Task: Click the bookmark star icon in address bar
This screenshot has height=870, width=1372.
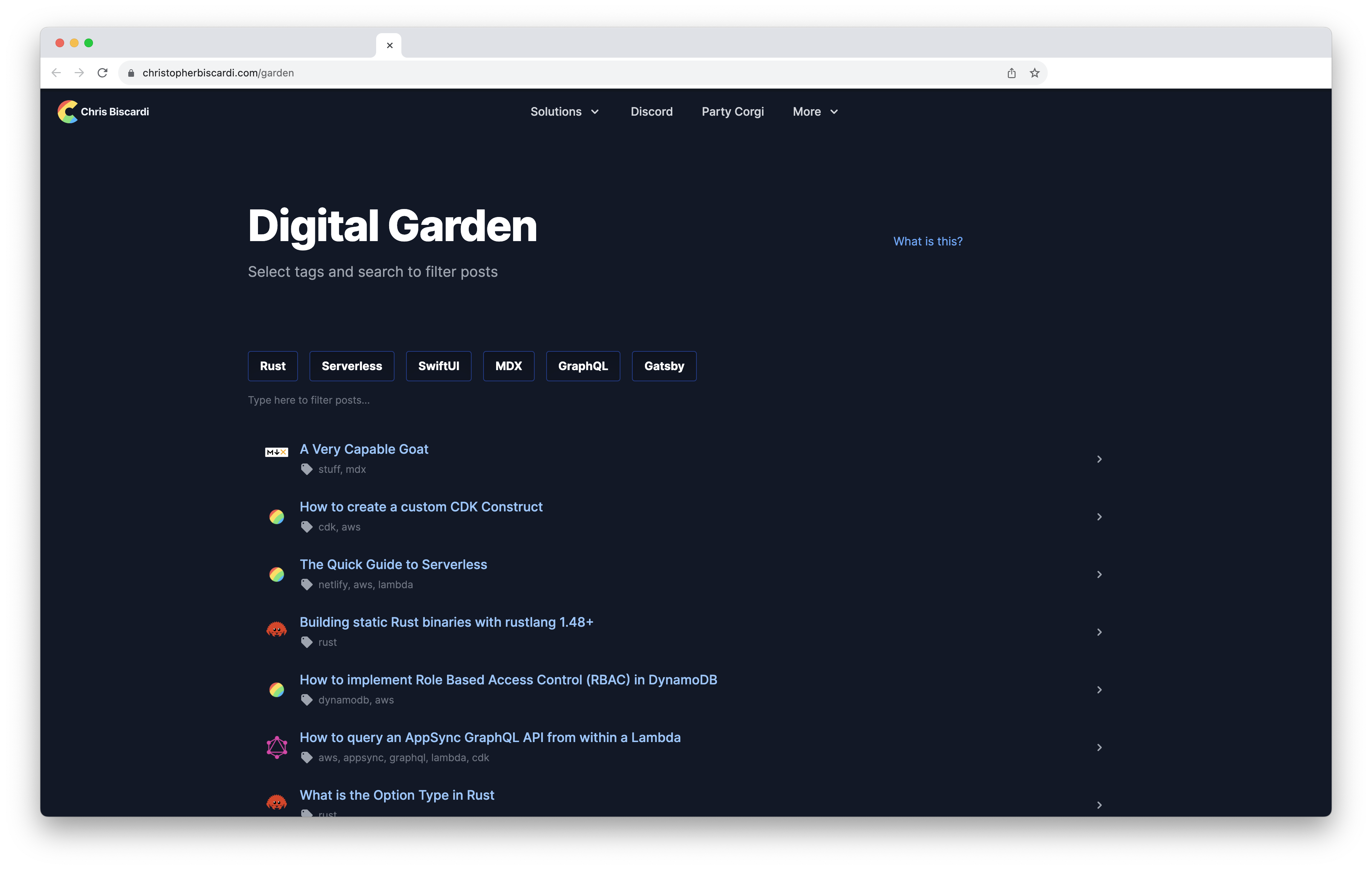Action: point(1034,73)
